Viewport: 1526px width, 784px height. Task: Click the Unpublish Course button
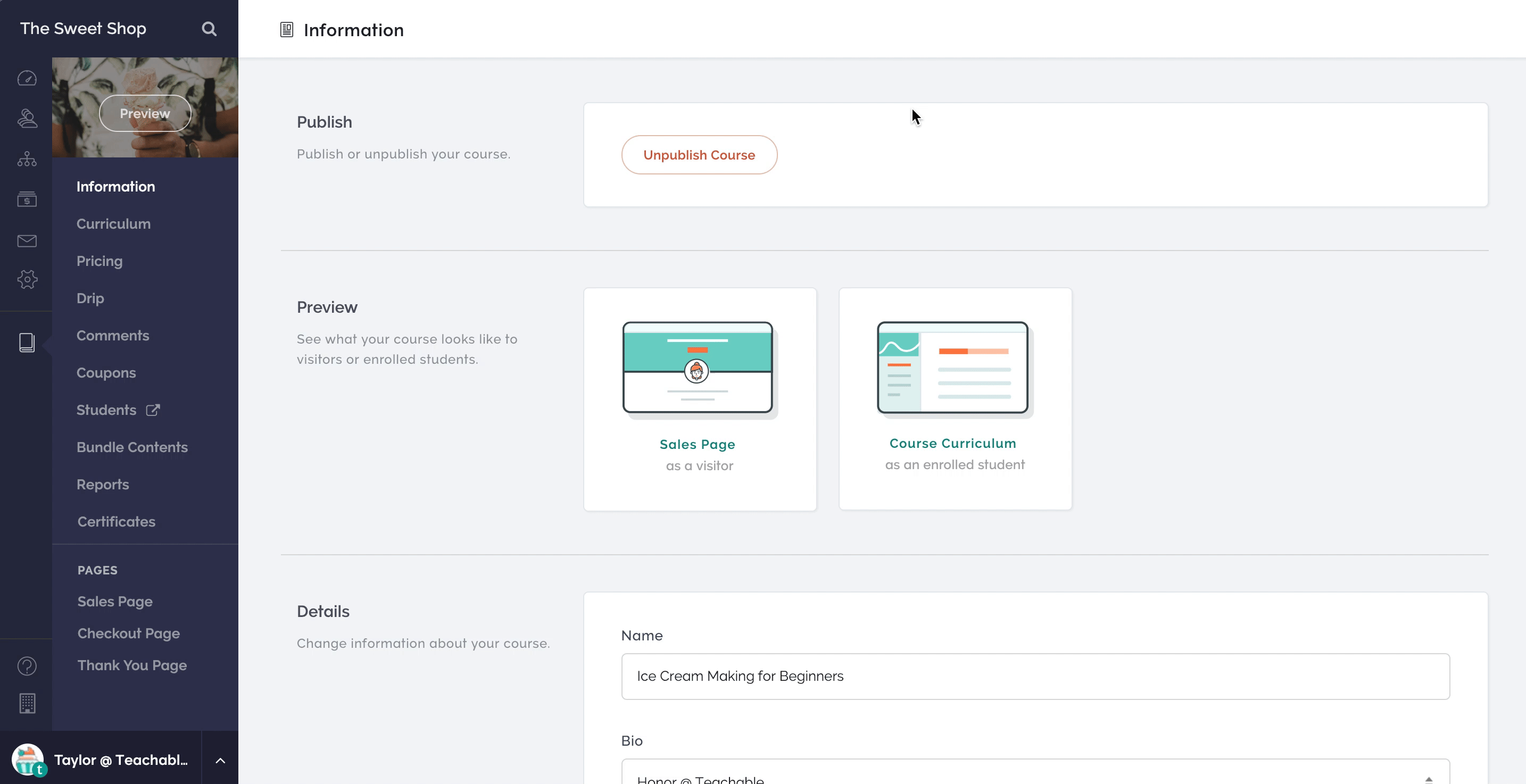click(x=699, y=155)
